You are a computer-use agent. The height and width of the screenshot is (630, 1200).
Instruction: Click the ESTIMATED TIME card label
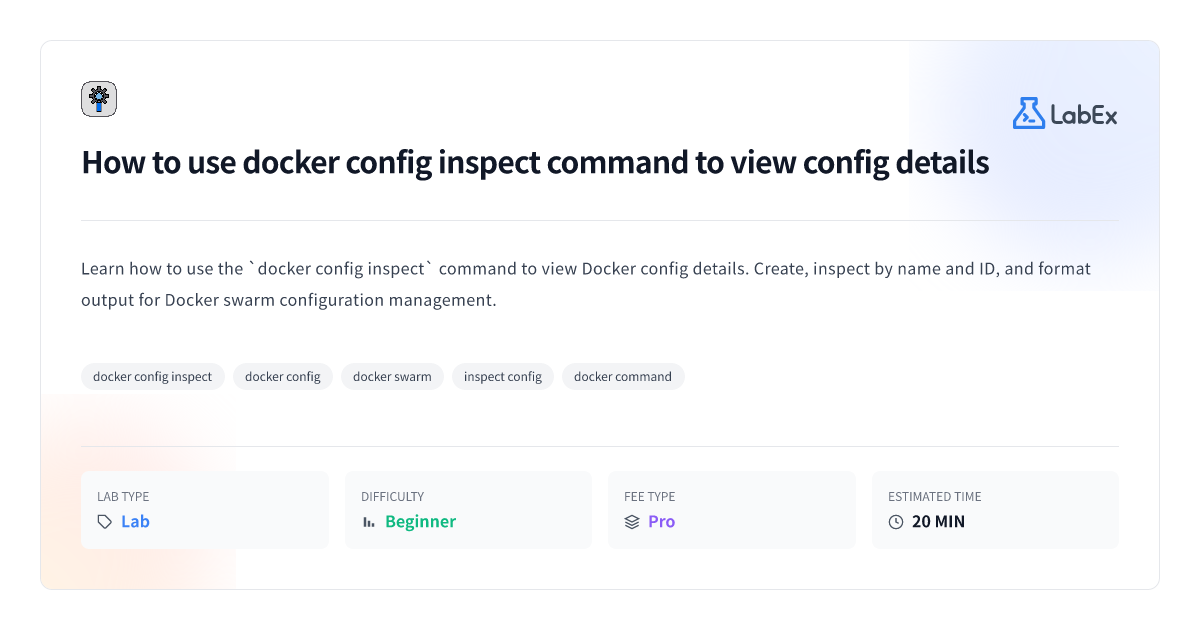(x=935, y=497)
